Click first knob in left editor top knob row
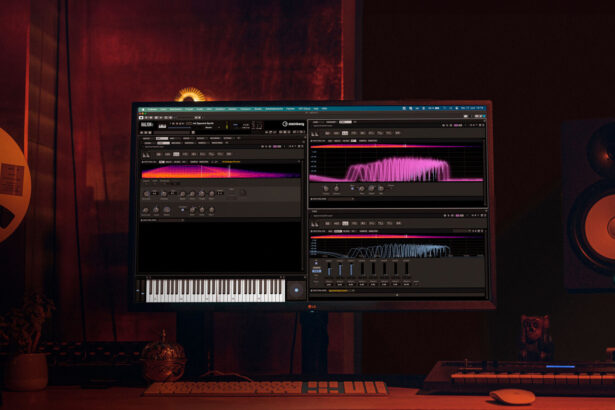Image resolution: width=615 pixels, height=410 pixels. (146, 194)
